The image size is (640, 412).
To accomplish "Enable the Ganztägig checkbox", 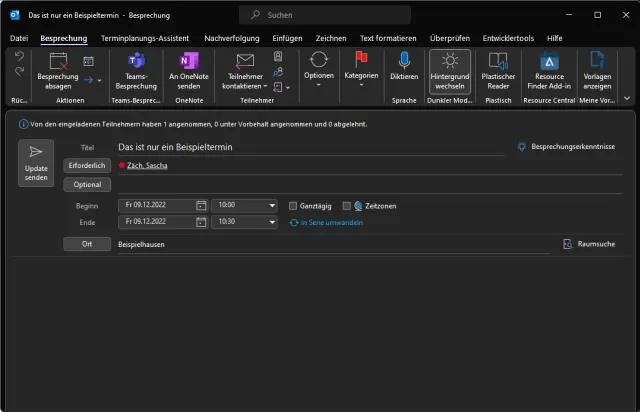I will (293, 205).
